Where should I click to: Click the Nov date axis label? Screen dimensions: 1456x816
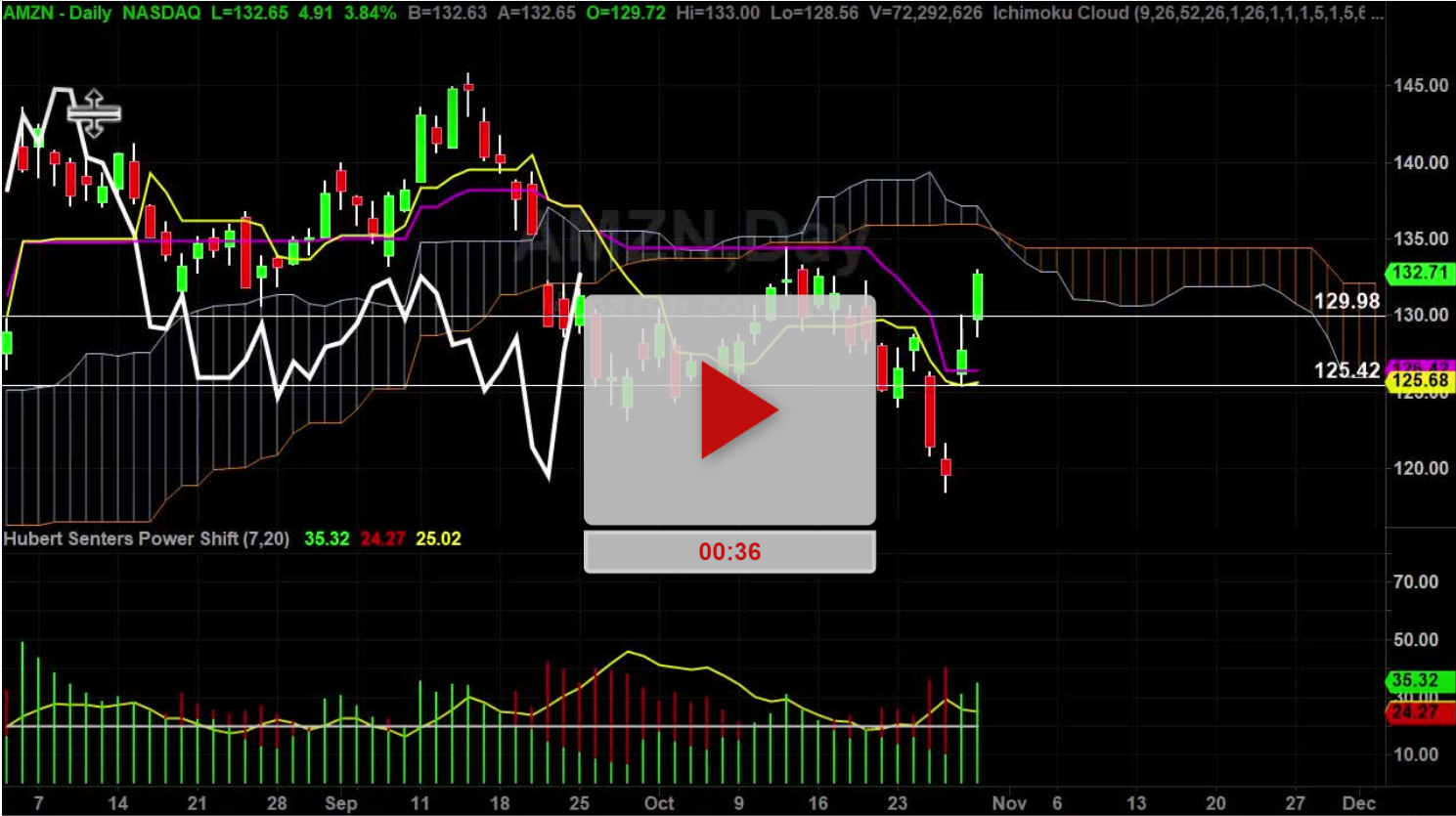click(x=1009, y=803)
